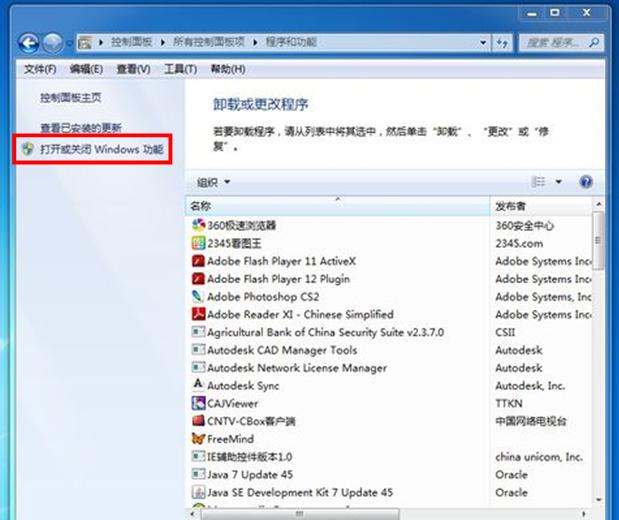The width and height of the screenshot is (619, 520).
Task: Select the Adobe Photoshop CS2 icon
Action: (x=198, y=297)
